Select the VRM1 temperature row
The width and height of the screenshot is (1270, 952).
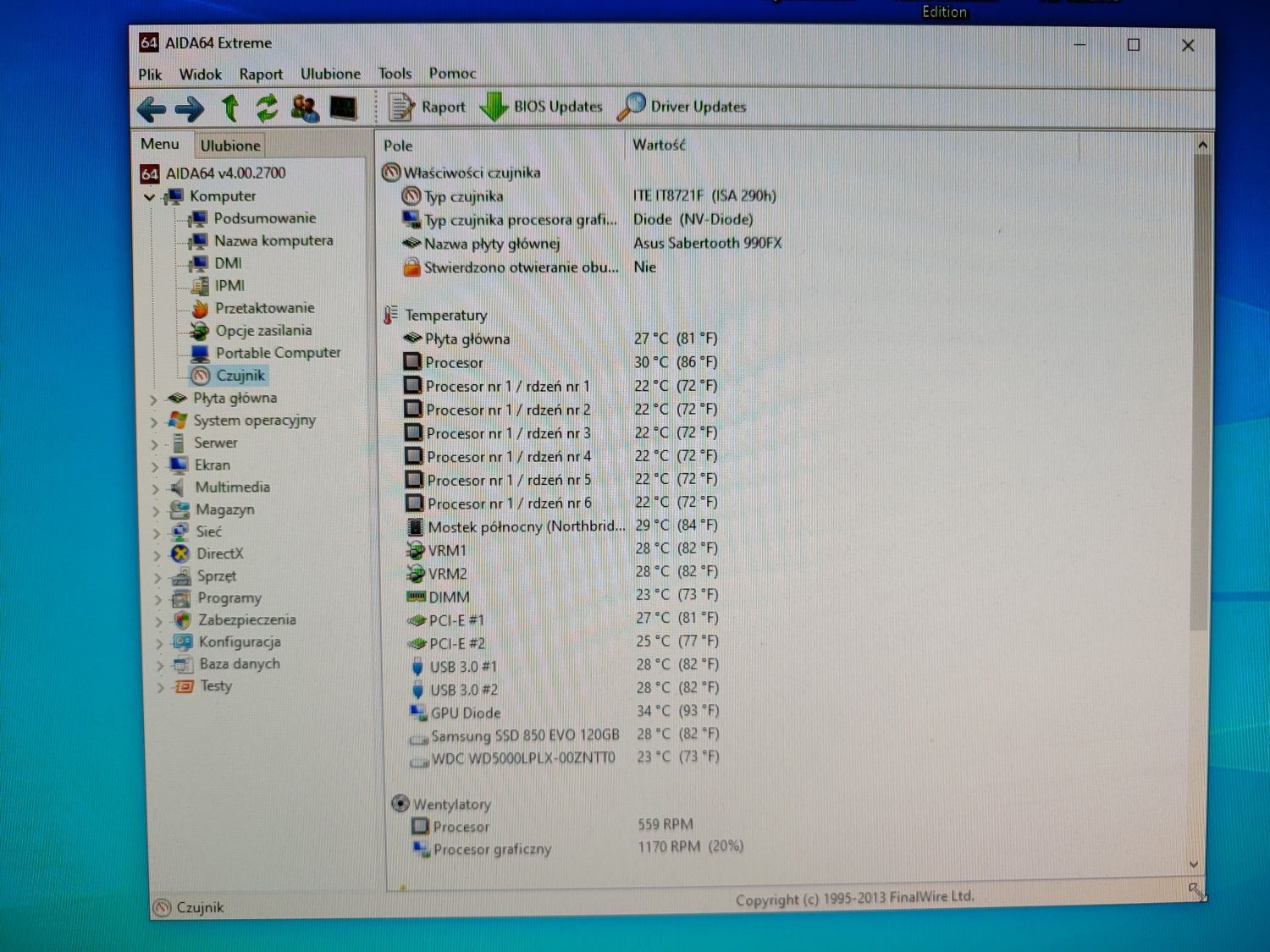(x=562, y=550)
